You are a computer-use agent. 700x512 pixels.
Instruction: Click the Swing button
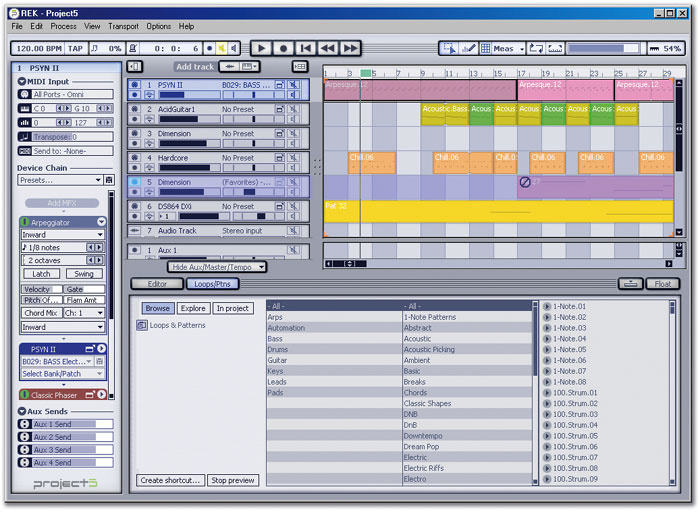pyautogui.click(x=84, y=274)
